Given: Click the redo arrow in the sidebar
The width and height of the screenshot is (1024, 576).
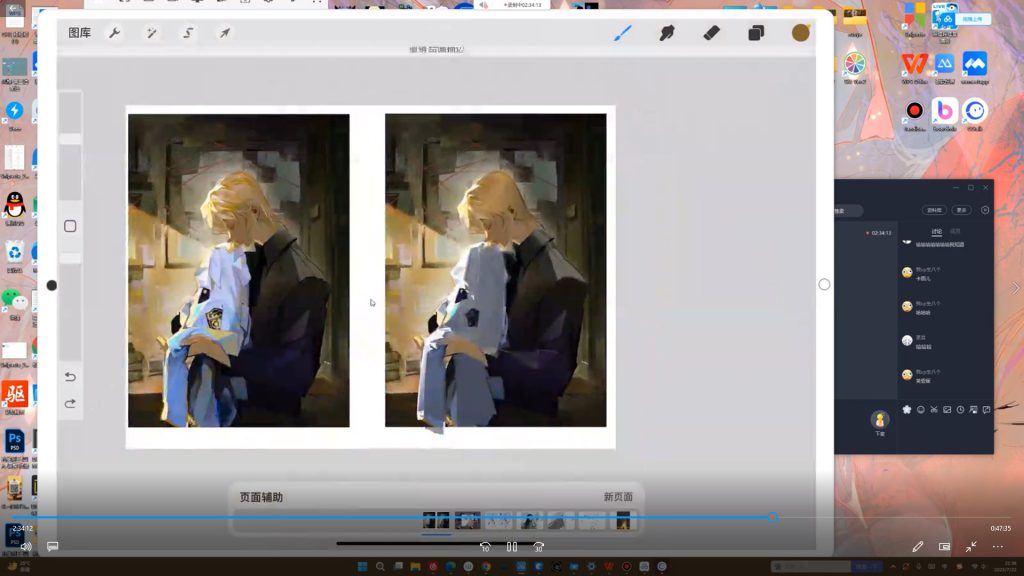Looking at the screenshot, I should tap(70, 403).
